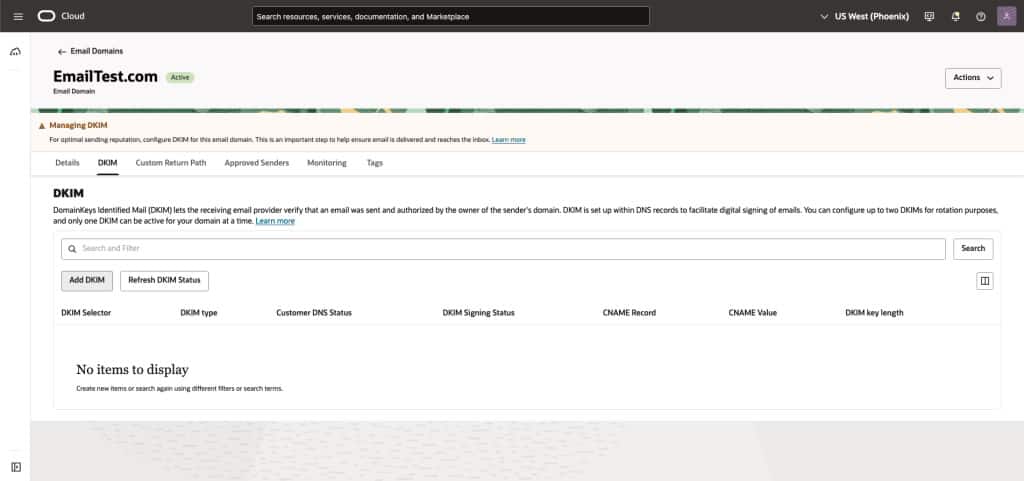Switch to the Monitoring tab
This screenshot has height=481, width=1024.
(327, 163)
